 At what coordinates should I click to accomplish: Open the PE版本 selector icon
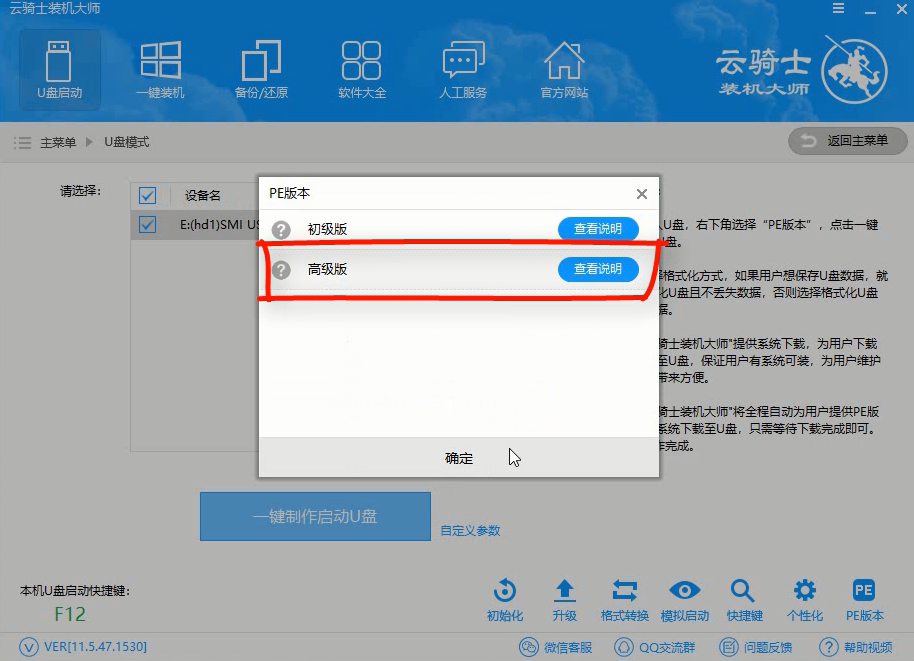(x=863, y=597)
